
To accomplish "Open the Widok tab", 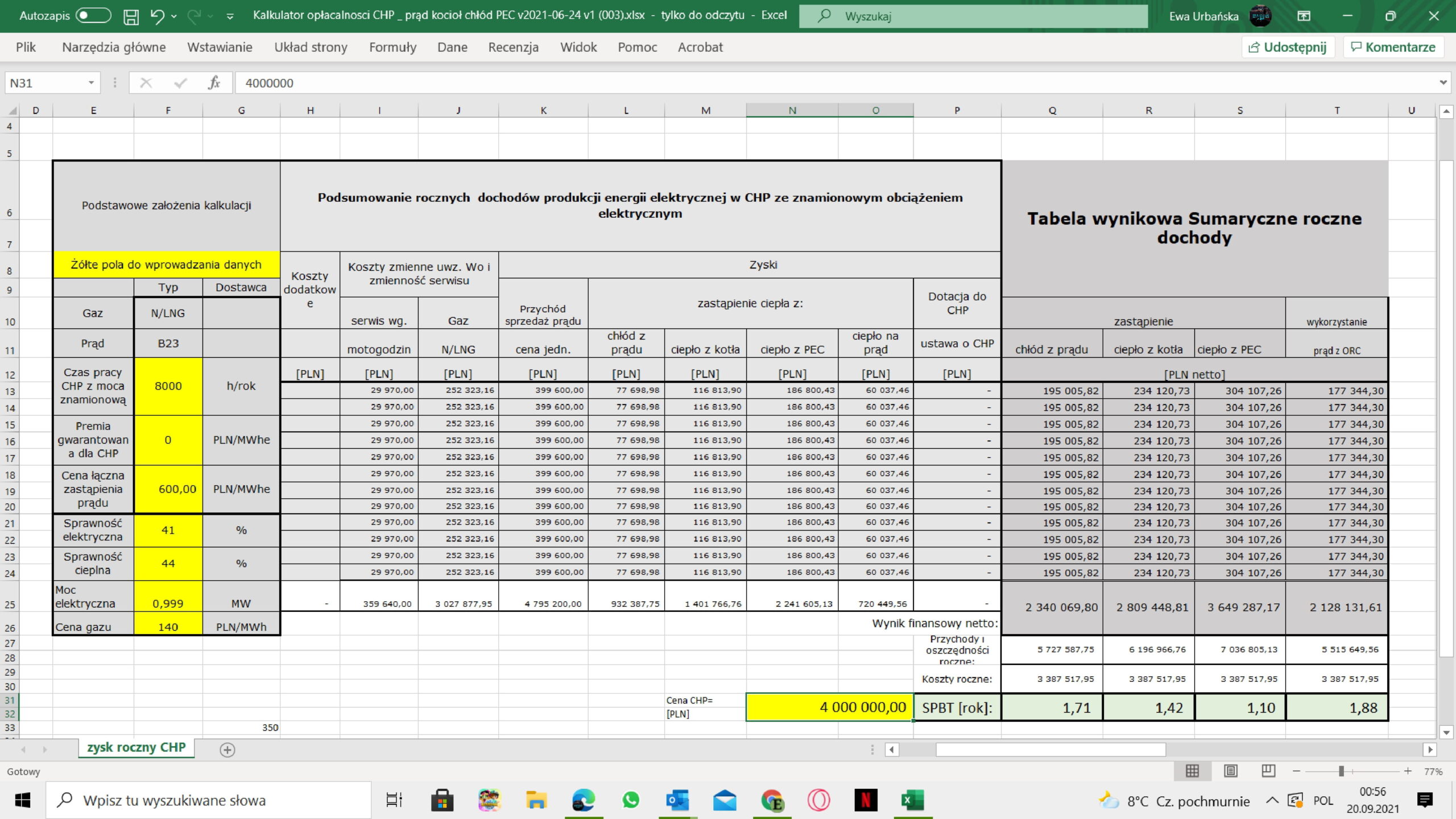I will point(578,47).
